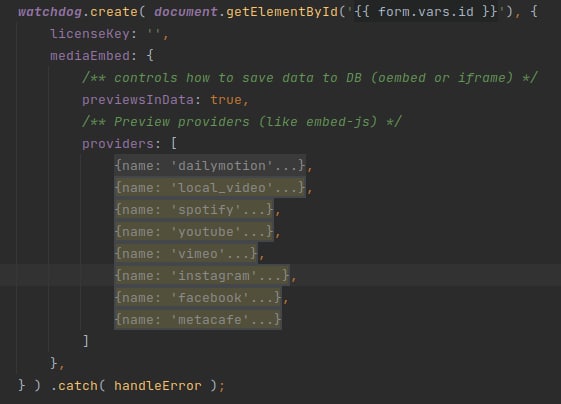Expand the collapsed 'facebook' provider object
This screenshot has width=561, height=404.
tap(198, 298)
